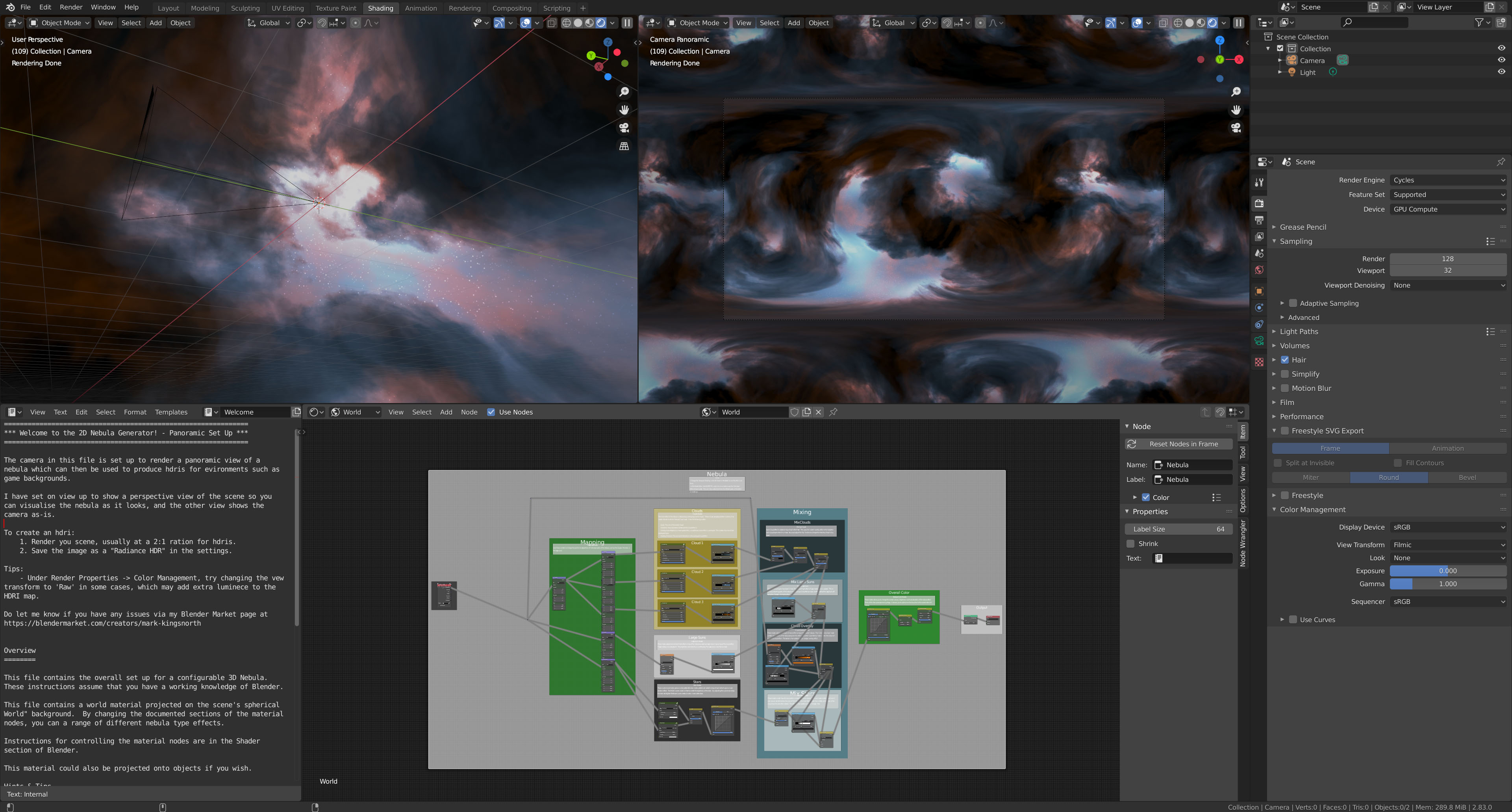The image size is (1512, 812).
Task: Hide the Camera object in outliner
Action: [x=1501, y=60]
